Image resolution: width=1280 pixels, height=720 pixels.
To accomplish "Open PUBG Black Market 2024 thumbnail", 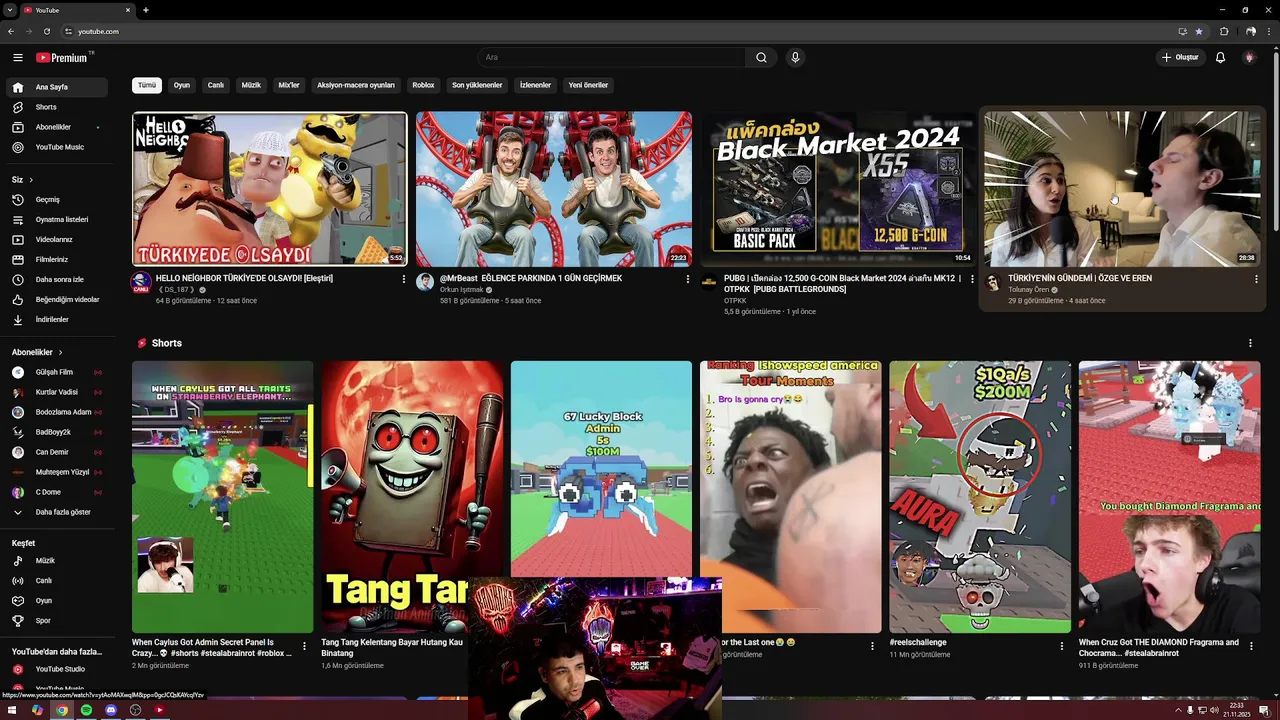I will (x=838, y=189).
